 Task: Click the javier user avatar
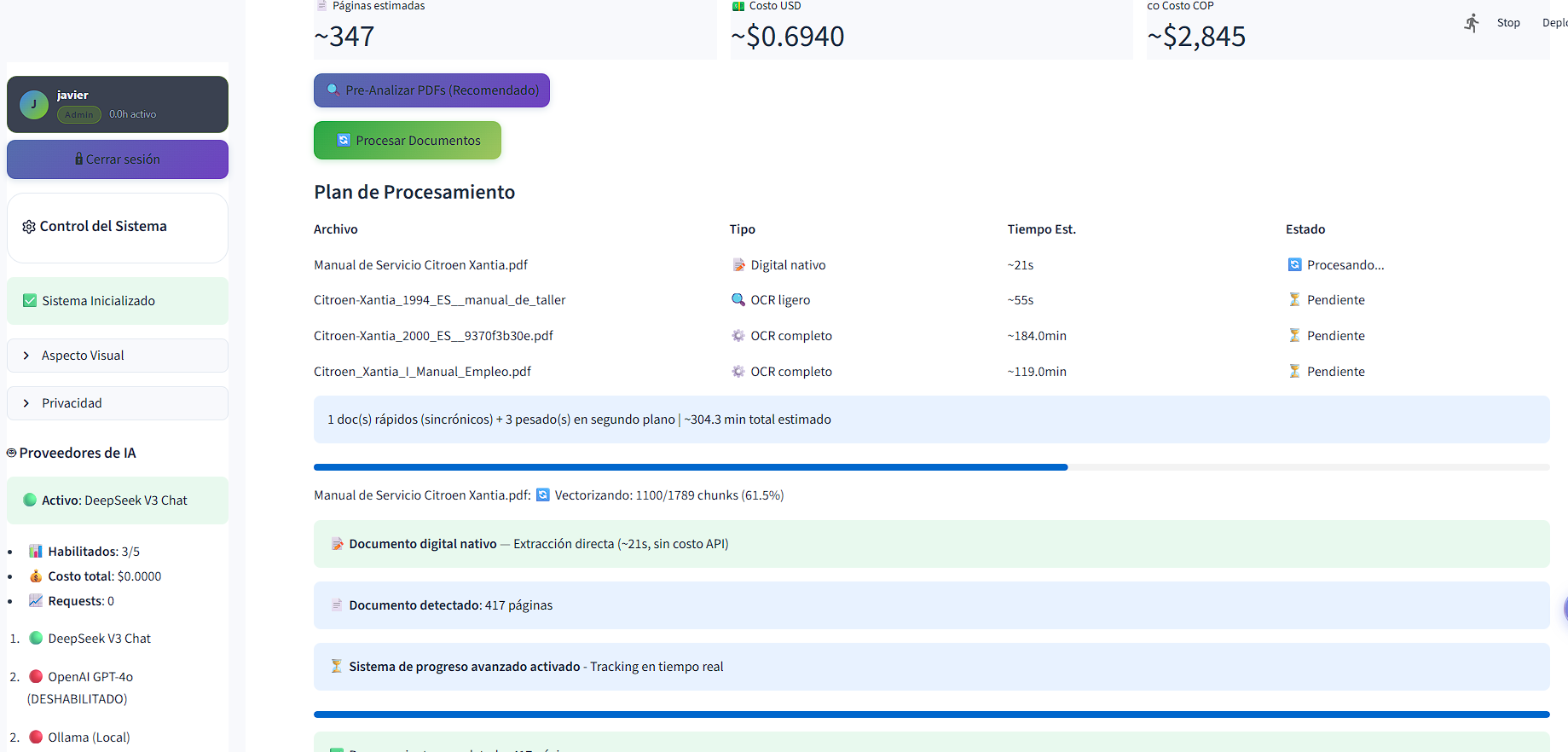pyautogui.click(x=34, y=105)
